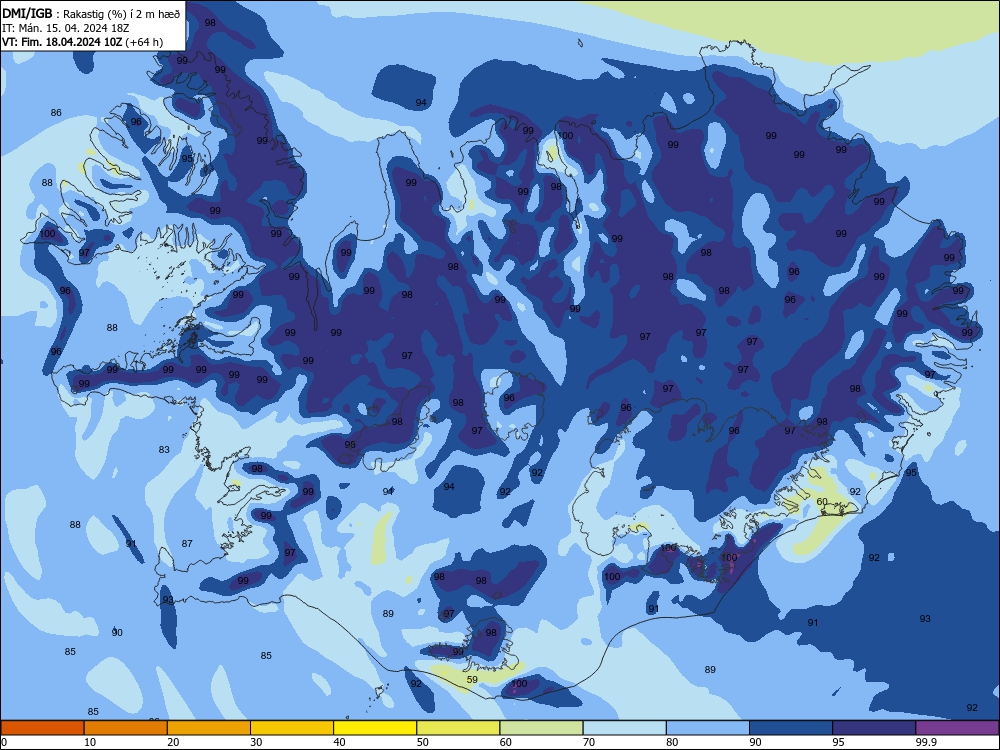Viewport: 1000px width, 750px height.
Task: Click the legend tick label '20'
Action: tap(173, 742)
